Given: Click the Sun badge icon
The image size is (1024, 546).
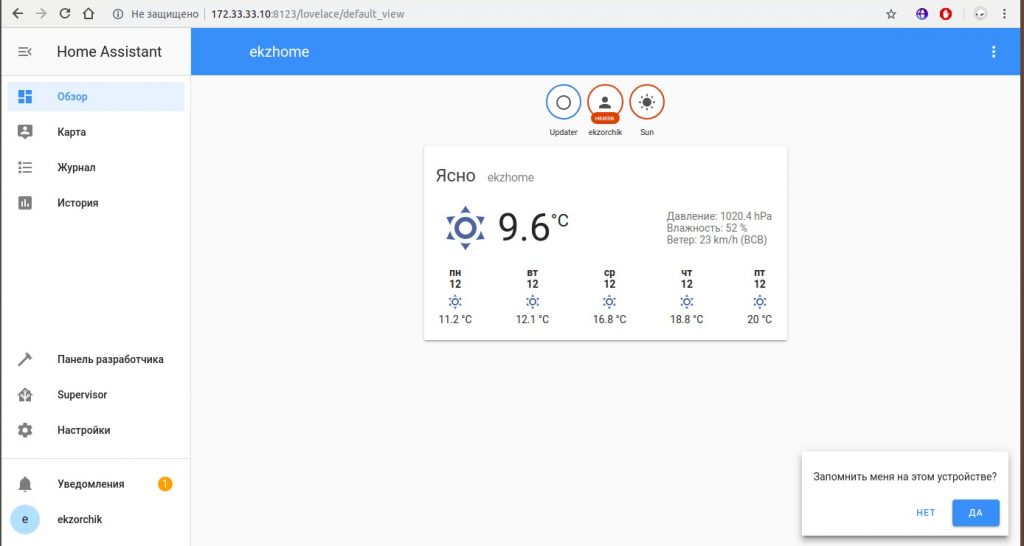Looking at the screenshot, I should (x=647, y=102).
